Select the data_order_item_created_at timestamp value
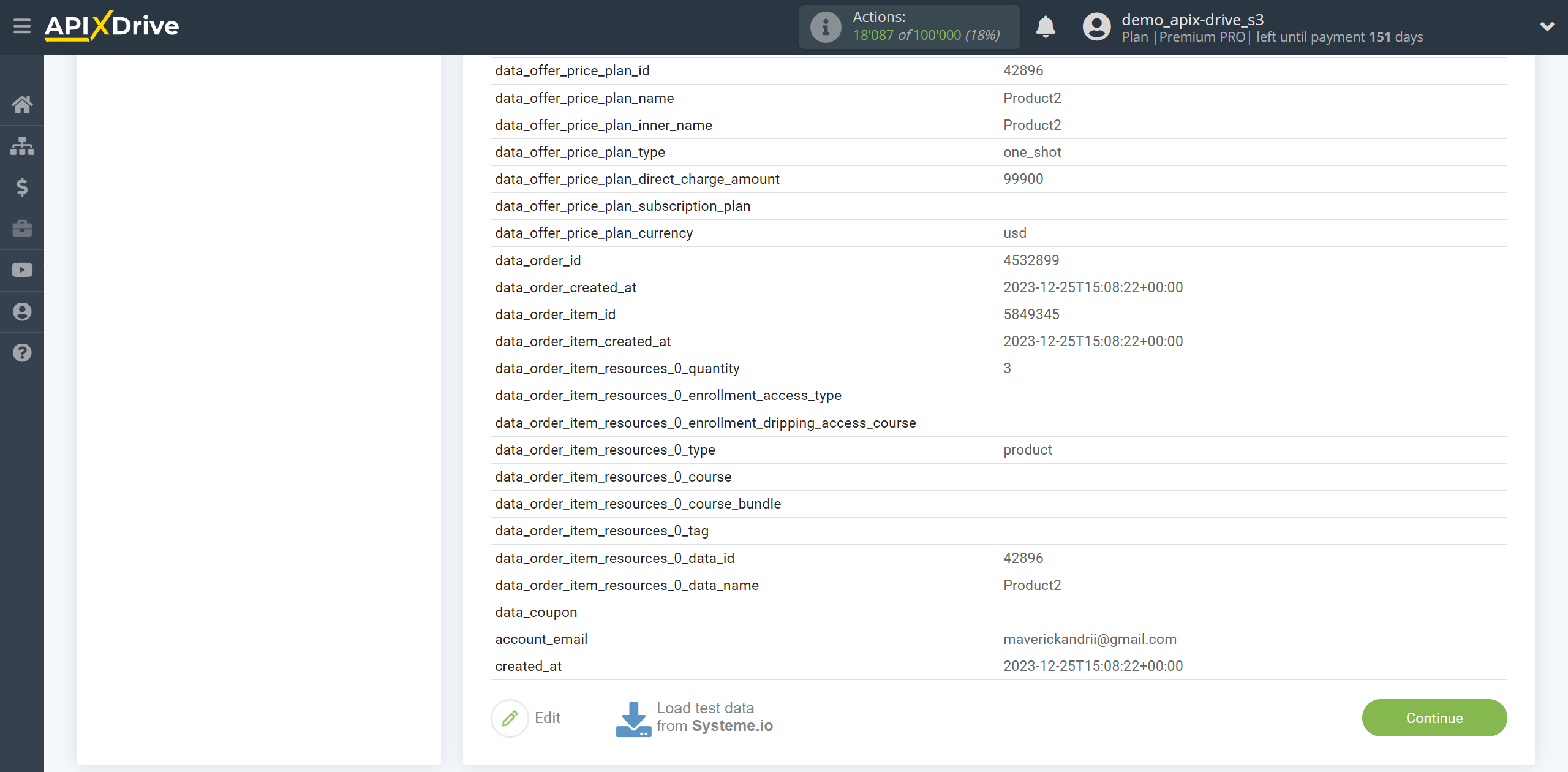Image resolution: width=1568 pixels, height=772 pixels. pos(1093,341)
